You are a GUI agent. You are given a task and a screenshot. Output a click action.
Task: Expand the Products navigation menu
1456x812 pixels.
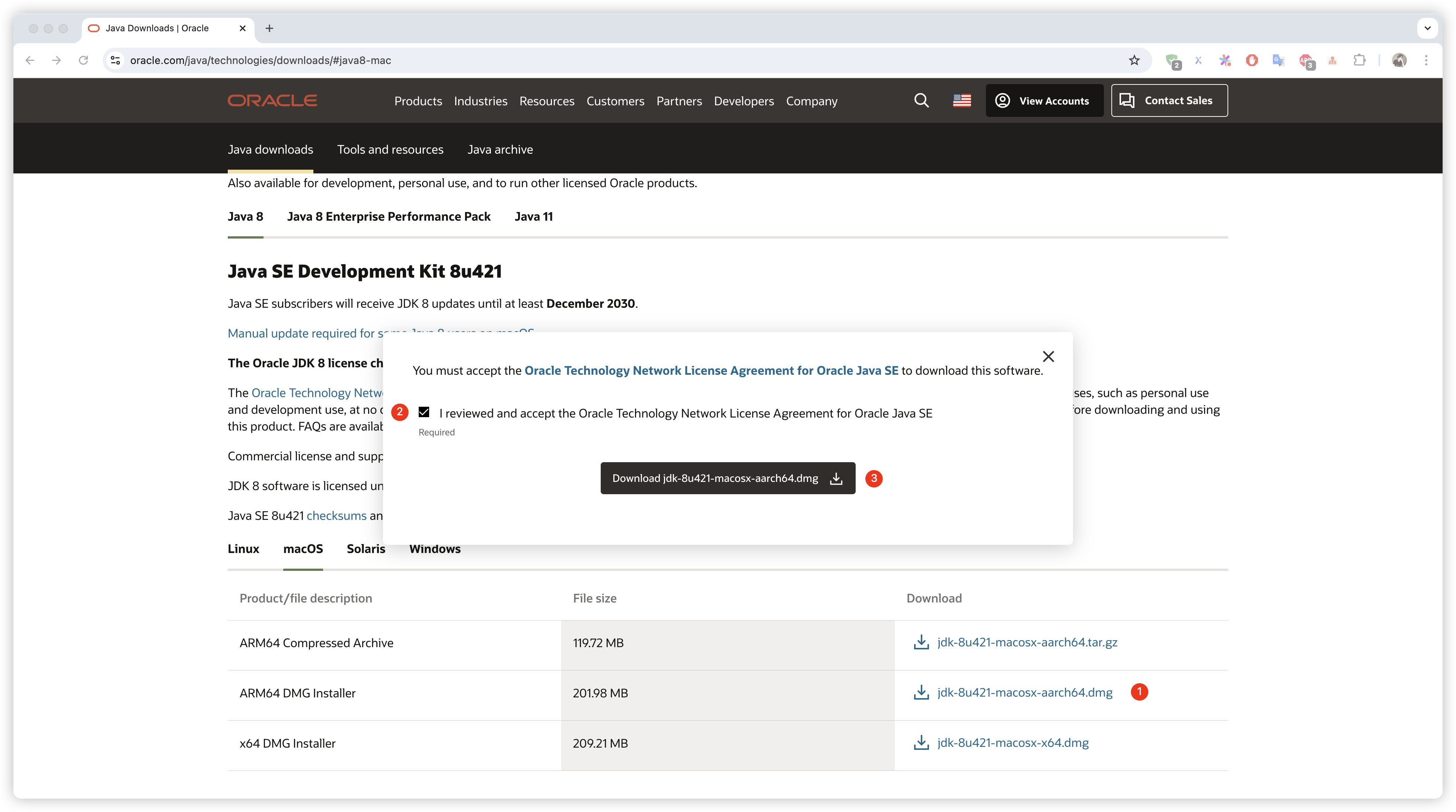(418, 101)
